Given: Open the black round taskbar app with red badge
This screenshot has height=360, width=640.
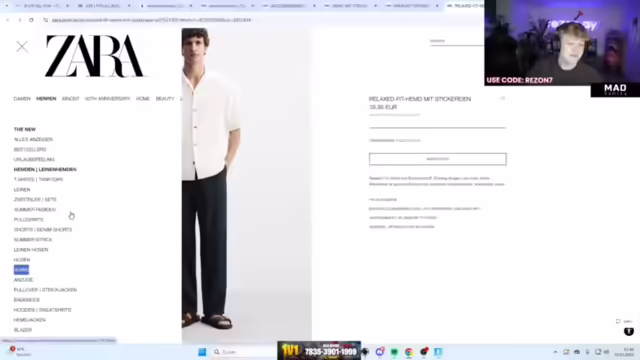Looking at the screenshot, I should coord(424,351).
